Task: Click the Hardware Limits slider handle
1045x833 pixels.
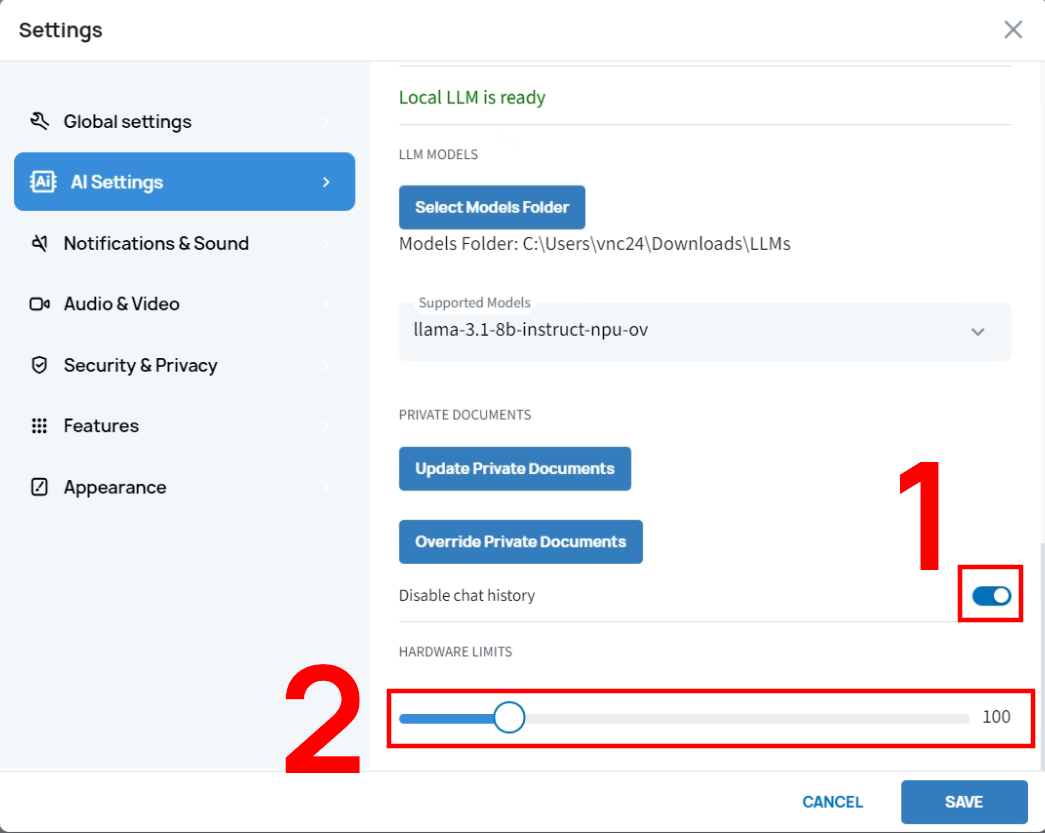Action: coord(510,718)
